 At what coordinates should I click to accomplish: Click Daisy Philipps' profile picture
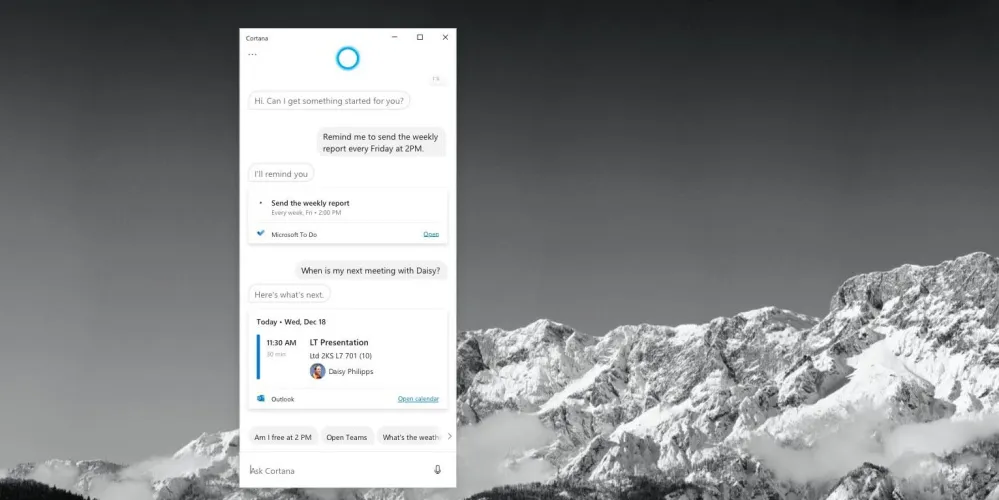coord(318,371)
